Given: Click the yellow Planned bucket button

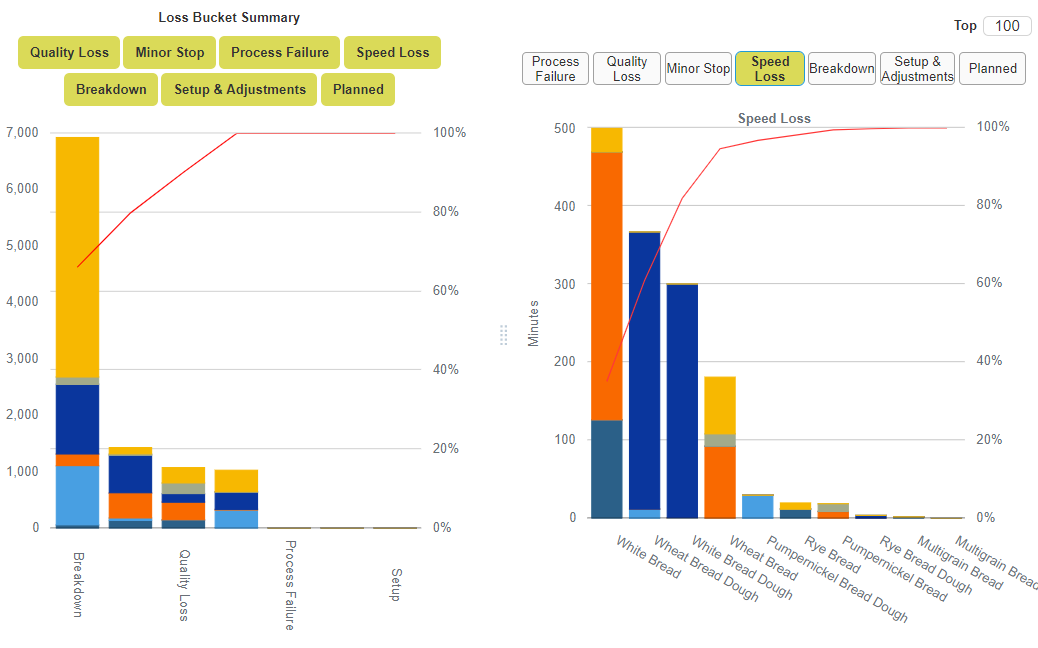Looking at the screenshot, I should point(358,89).
